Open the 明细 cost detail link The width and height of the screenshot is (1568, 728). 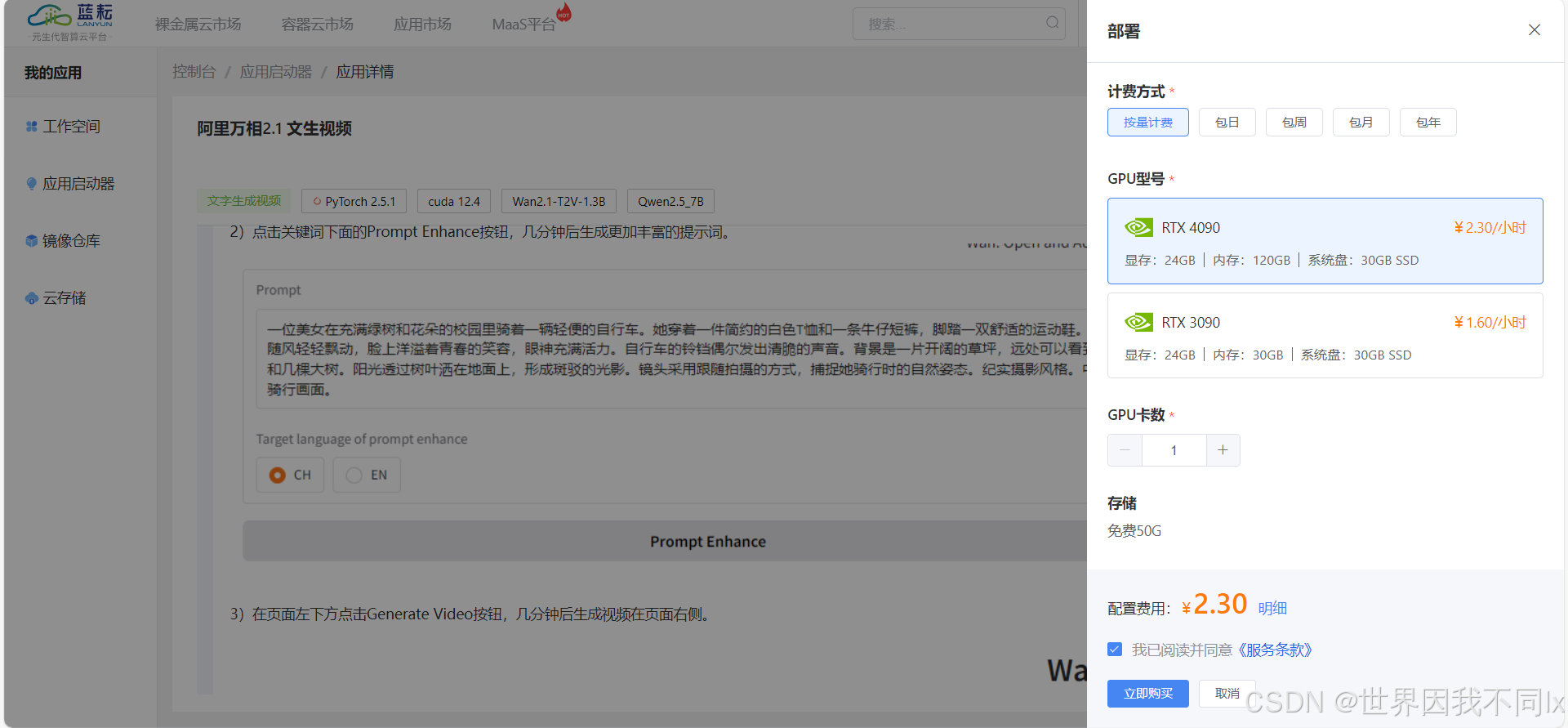1272,608
